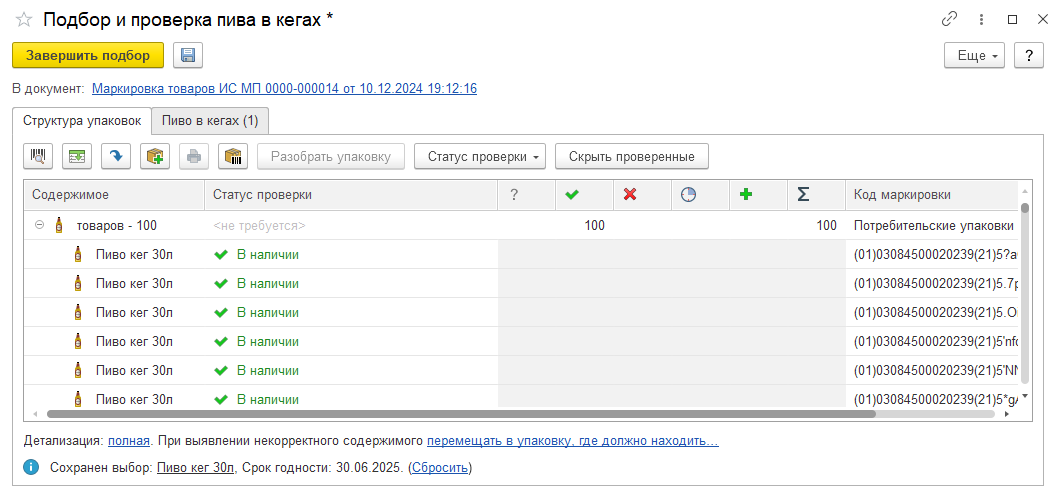Click green check in row with code 5'nf
The width and height of the screenshot is (1059, 497).
coord(220,342)
